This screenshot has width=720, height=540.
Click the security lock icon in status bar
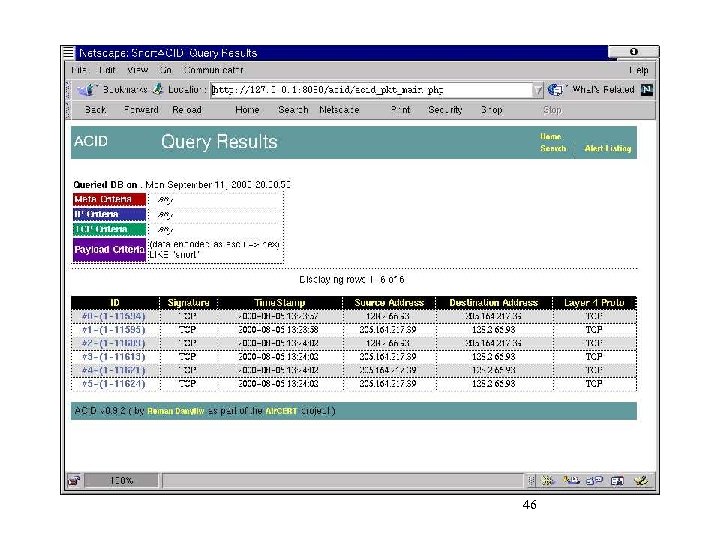[74, 481]
